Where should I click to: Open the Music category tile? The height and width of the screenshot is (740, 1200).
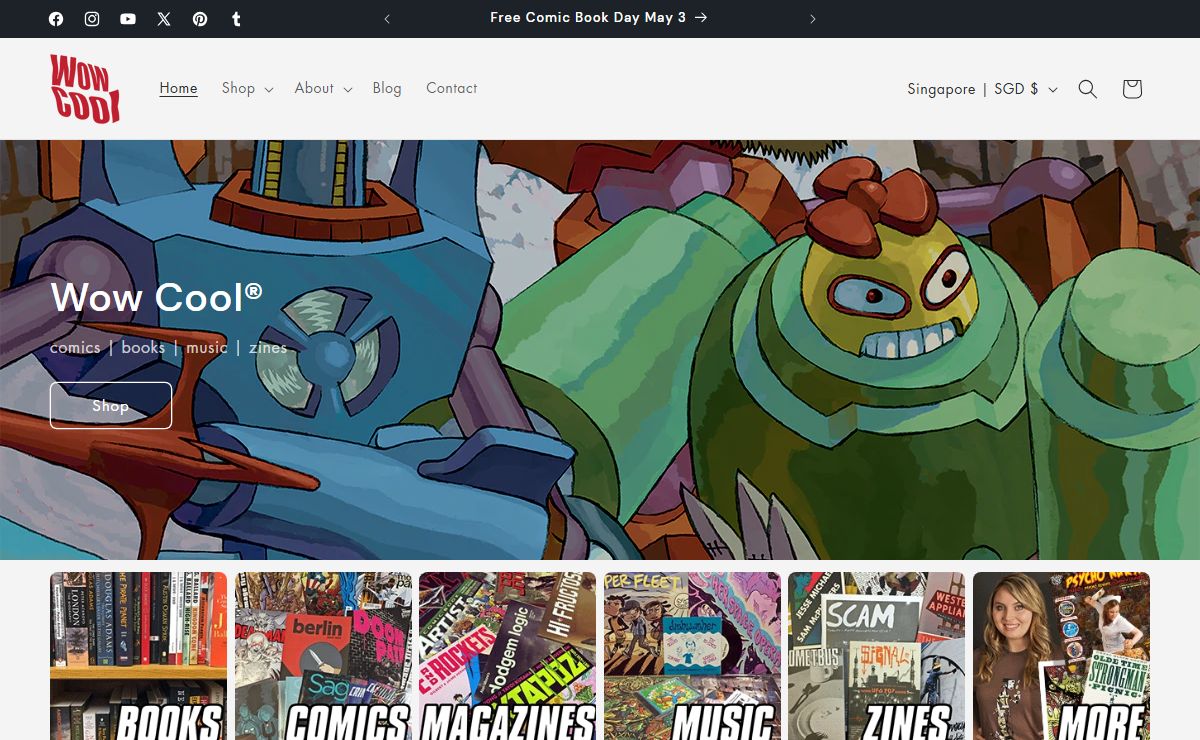tap(692, 656)
